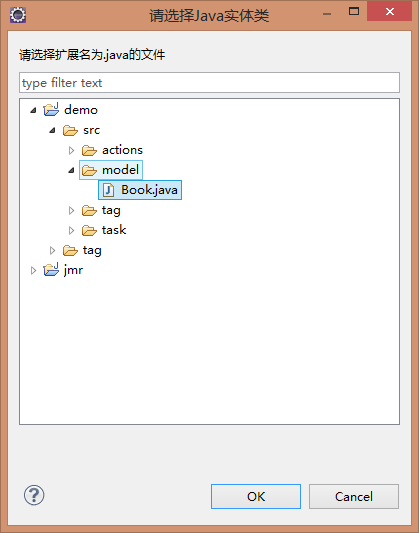Expand the actions folder
Screen dimensions: 419x533
[x=71, y=150]
